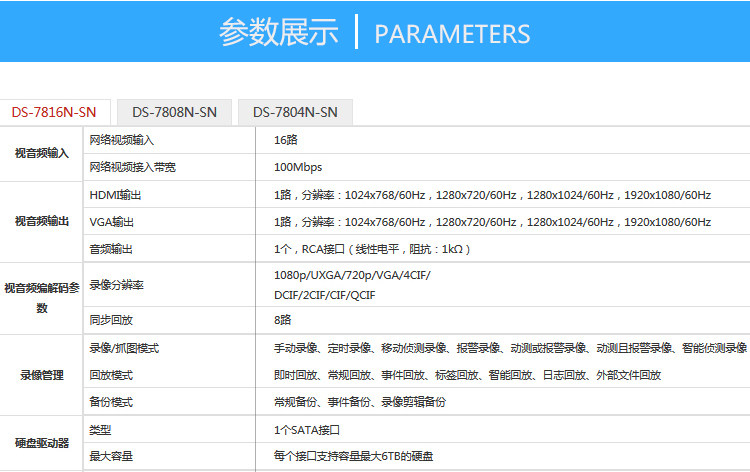Click the 最大容量 row label
The image size is (750, 472).
click(111, 456)
